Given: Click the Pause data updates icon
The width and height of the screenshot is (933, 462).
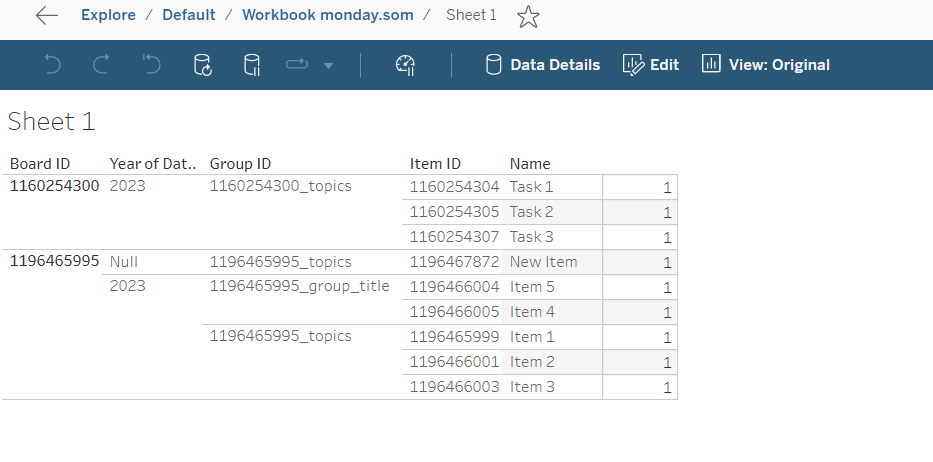Looking at the screenshot, I should (252, 65).
